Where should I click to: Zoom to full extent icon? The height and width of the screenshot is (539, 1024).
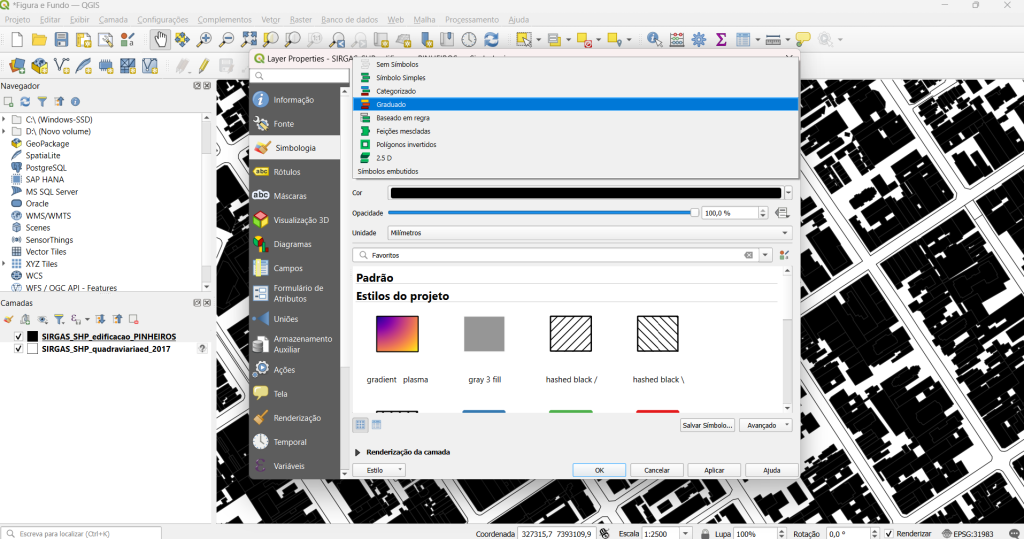[248, 40]
